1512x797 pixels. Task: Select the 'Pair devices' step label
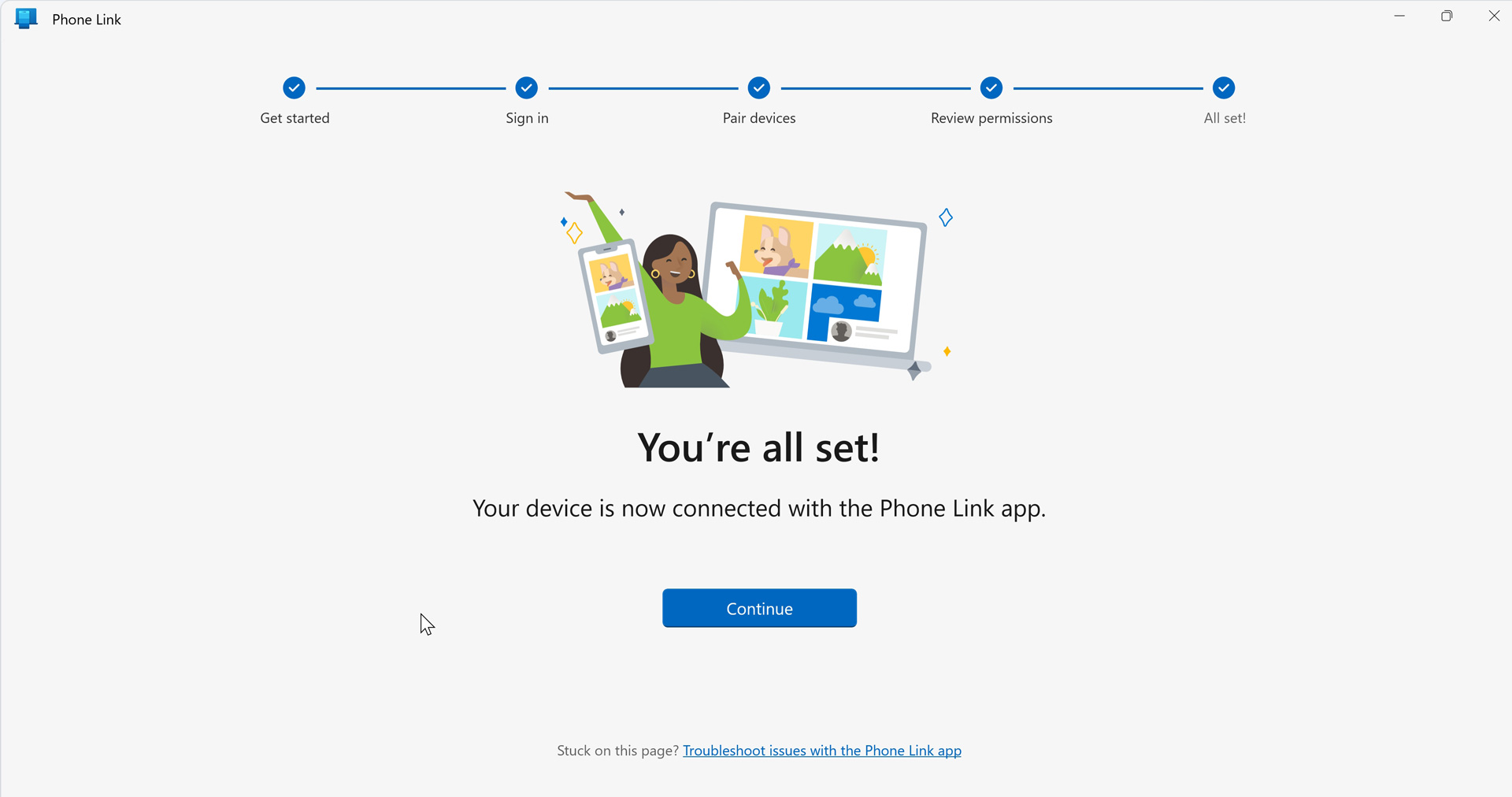pos(759,118)
